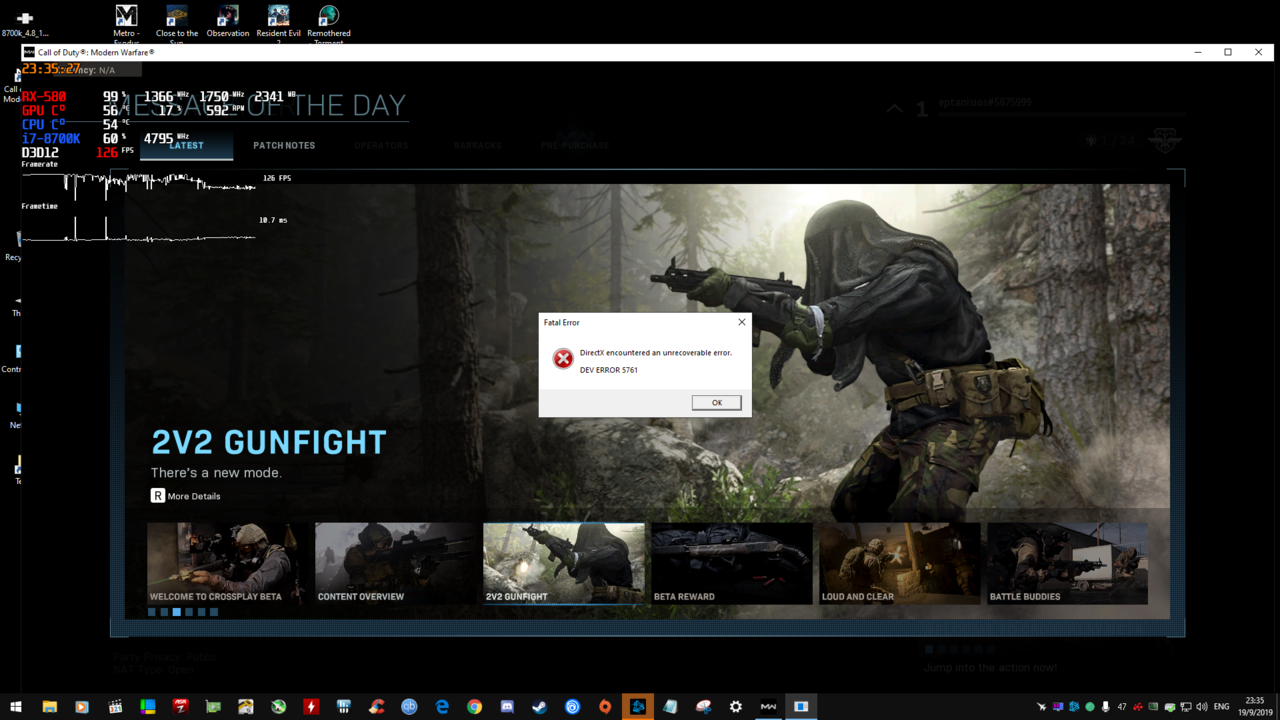Open the LATEST tab

point(186,145)
